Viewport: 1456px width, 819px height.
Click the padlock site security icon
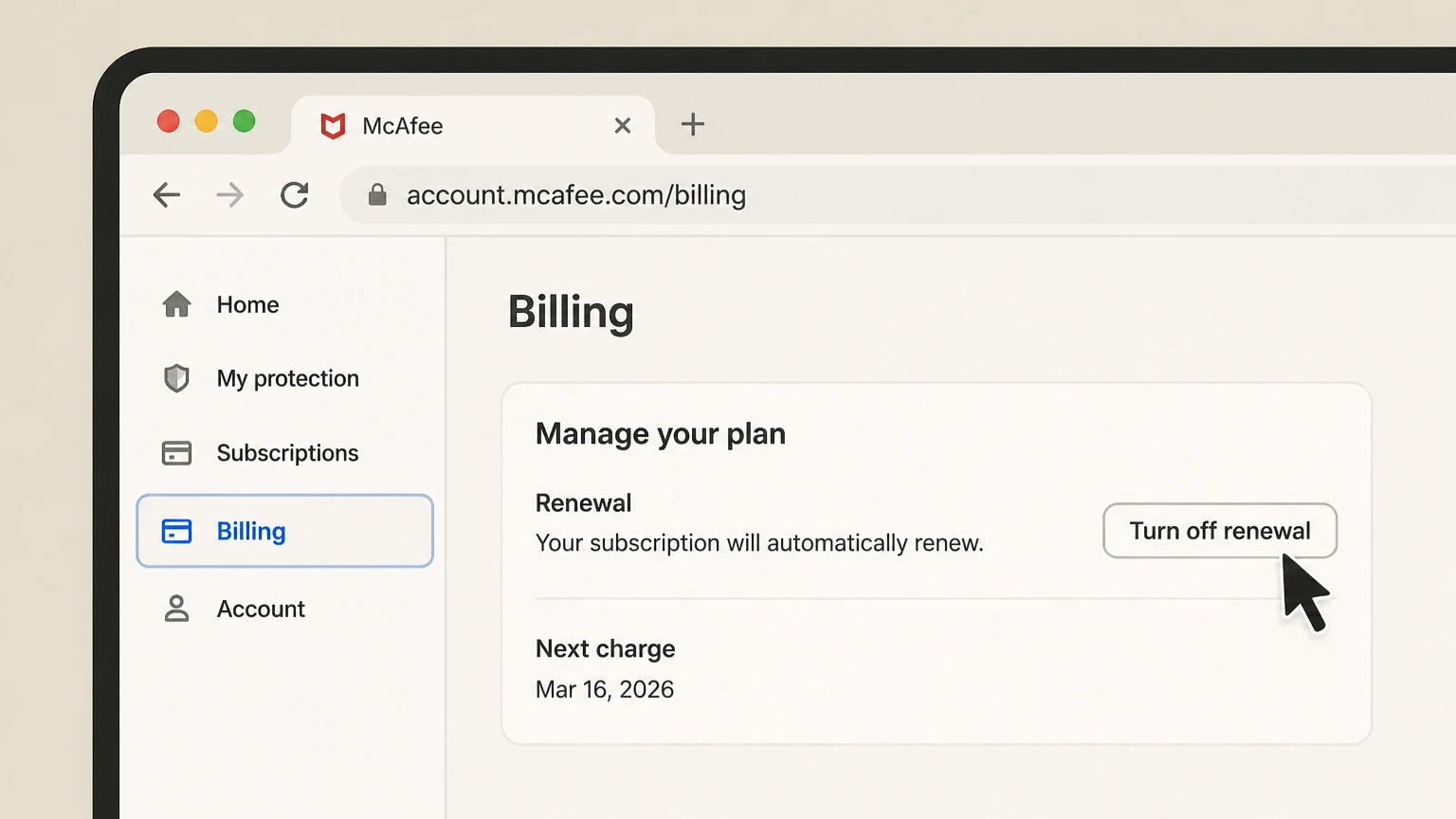377,194
